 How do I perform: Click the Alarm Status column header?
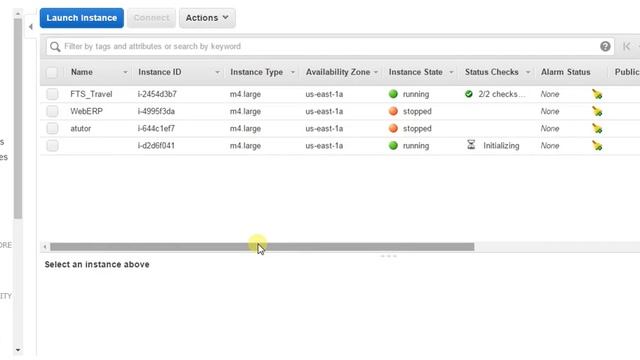click(x=566, y=72)
